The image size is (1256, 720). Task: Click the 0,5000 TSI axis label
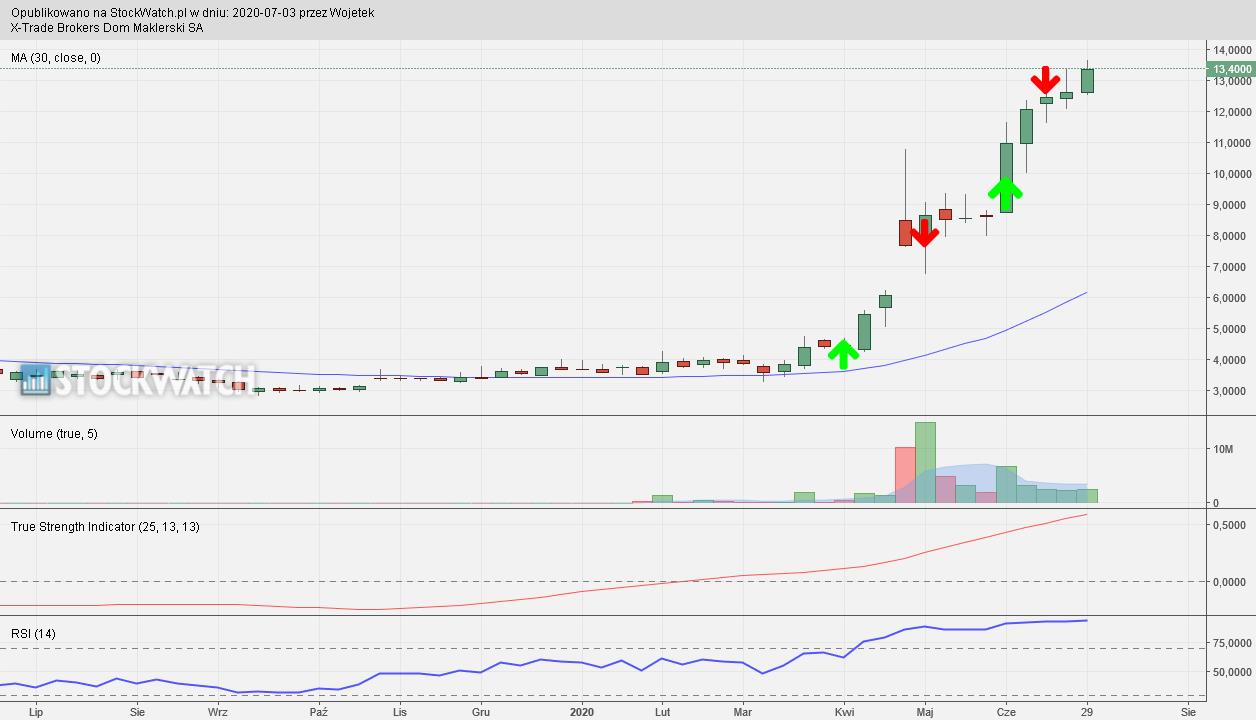pyautogui.click(x=1228, y=524)
